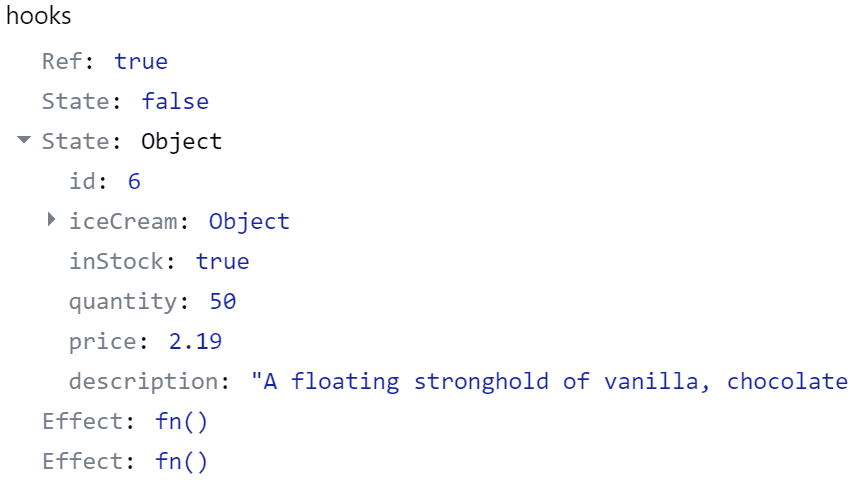Screen dimensions: 860x480
Task: Click the hooks section heading
Action: pyautogui.click(x=38, y=15)
